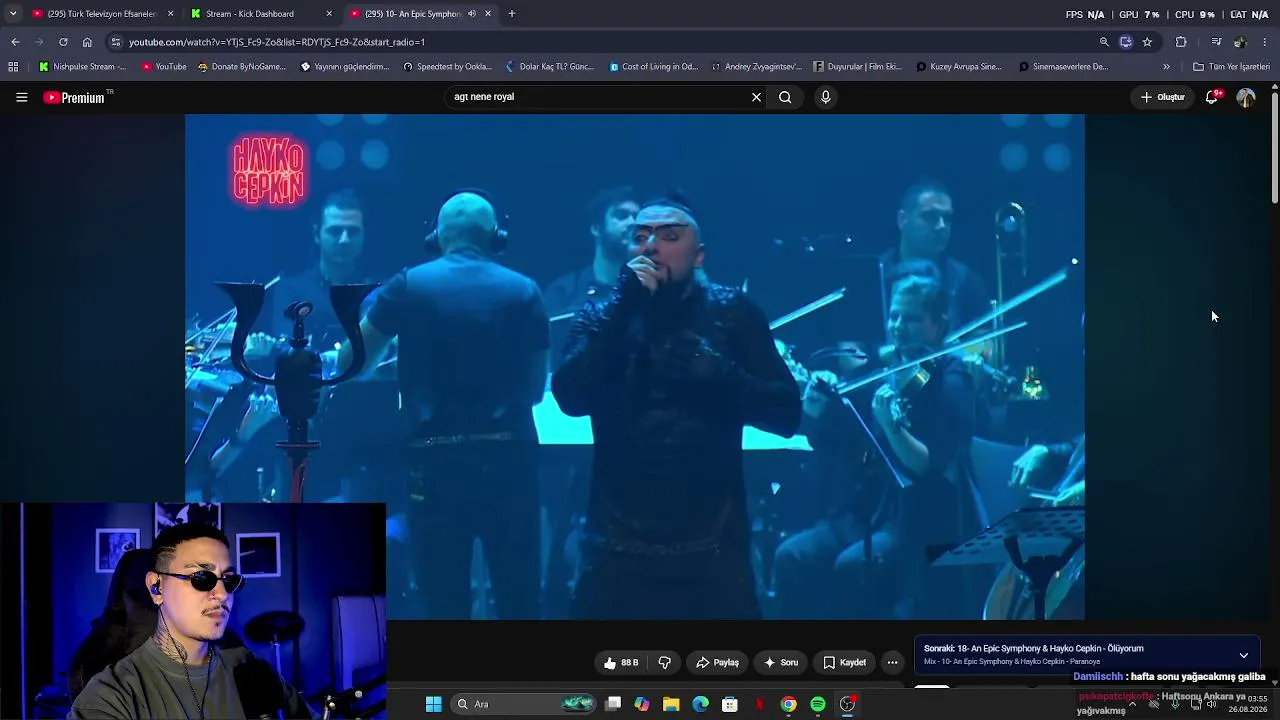Open Kuzey Avrupa Sine bookmark
This screenshot has height=720, width=1280.
click(x=959, y=67)
